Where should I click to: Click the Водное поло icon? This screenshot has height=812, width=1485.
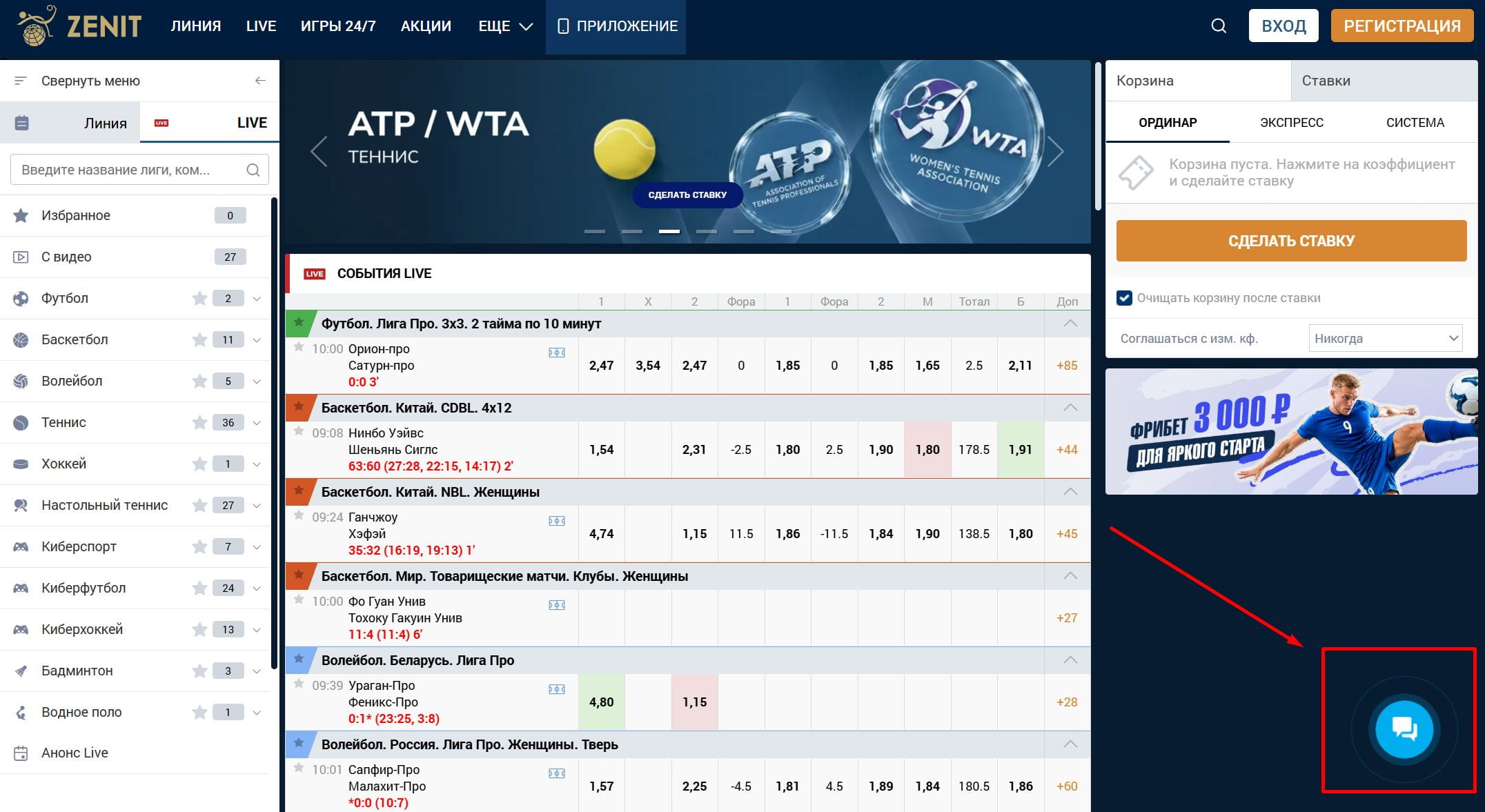[21, 712]
